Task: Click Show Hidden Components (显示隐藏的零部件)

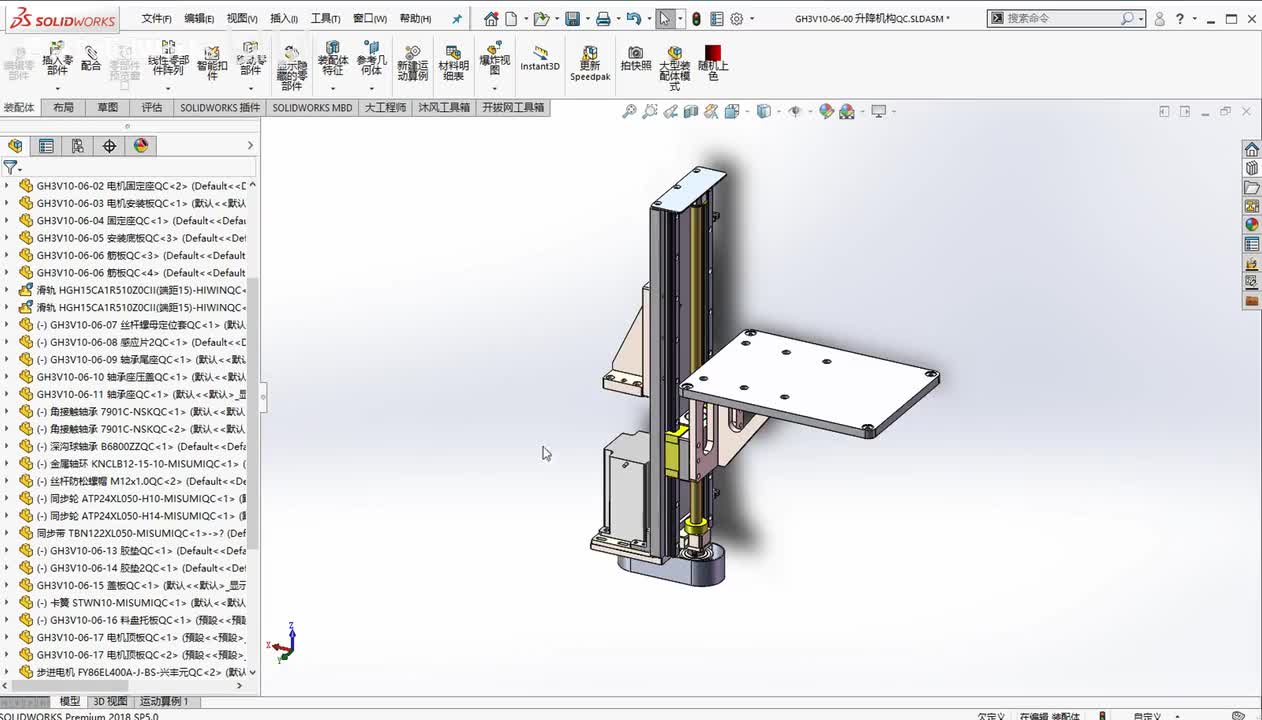Action: click(x=291, y=68)
